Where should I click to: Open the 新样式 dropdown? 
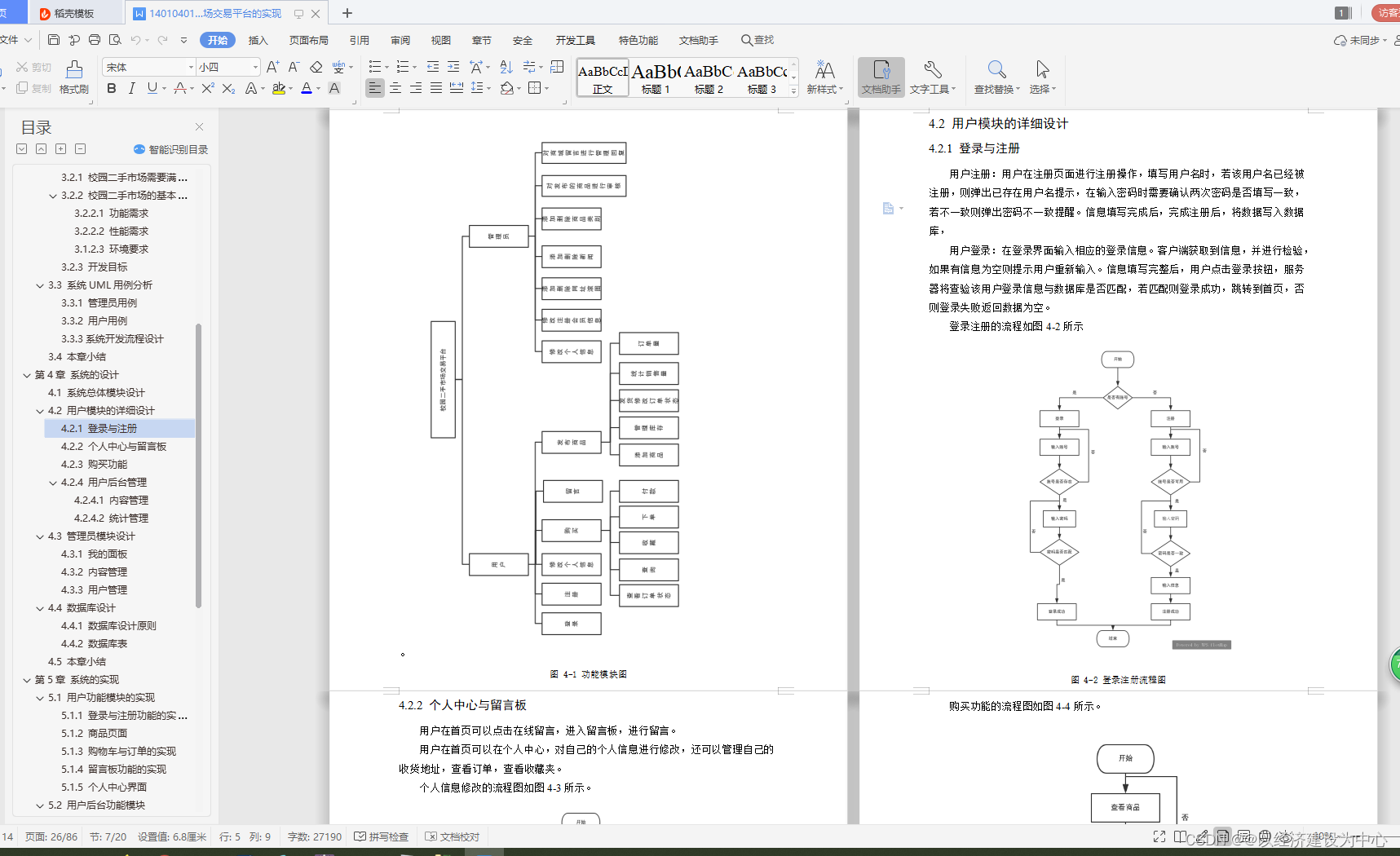825,77
